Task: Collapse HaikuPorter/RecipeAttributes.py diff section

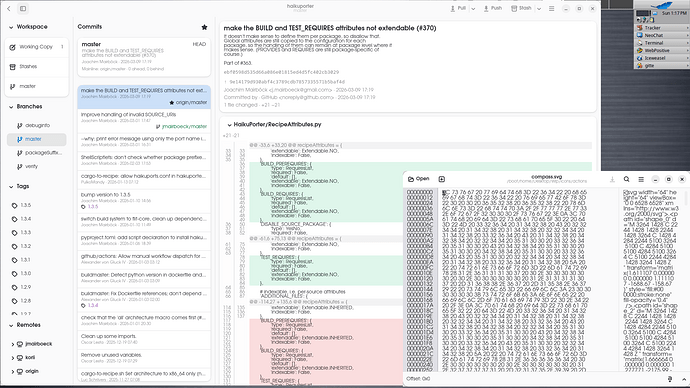Action: (229, 125)
